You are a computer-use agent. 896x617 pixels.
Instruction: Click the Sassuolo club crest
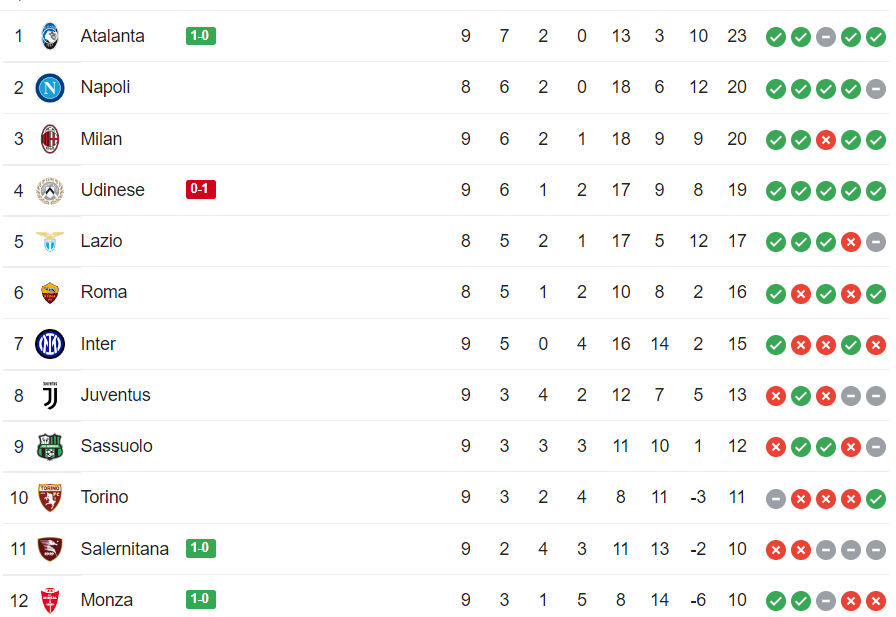coord(50,446)
